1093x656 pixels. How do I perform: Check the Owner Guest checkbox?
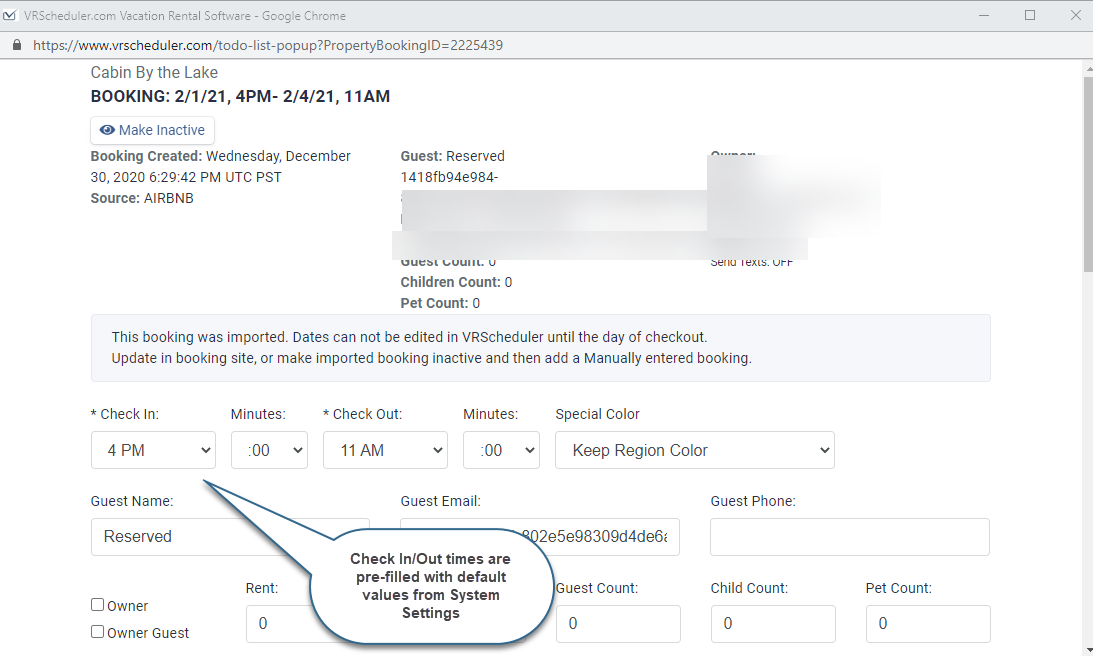[x=97, y=631]
